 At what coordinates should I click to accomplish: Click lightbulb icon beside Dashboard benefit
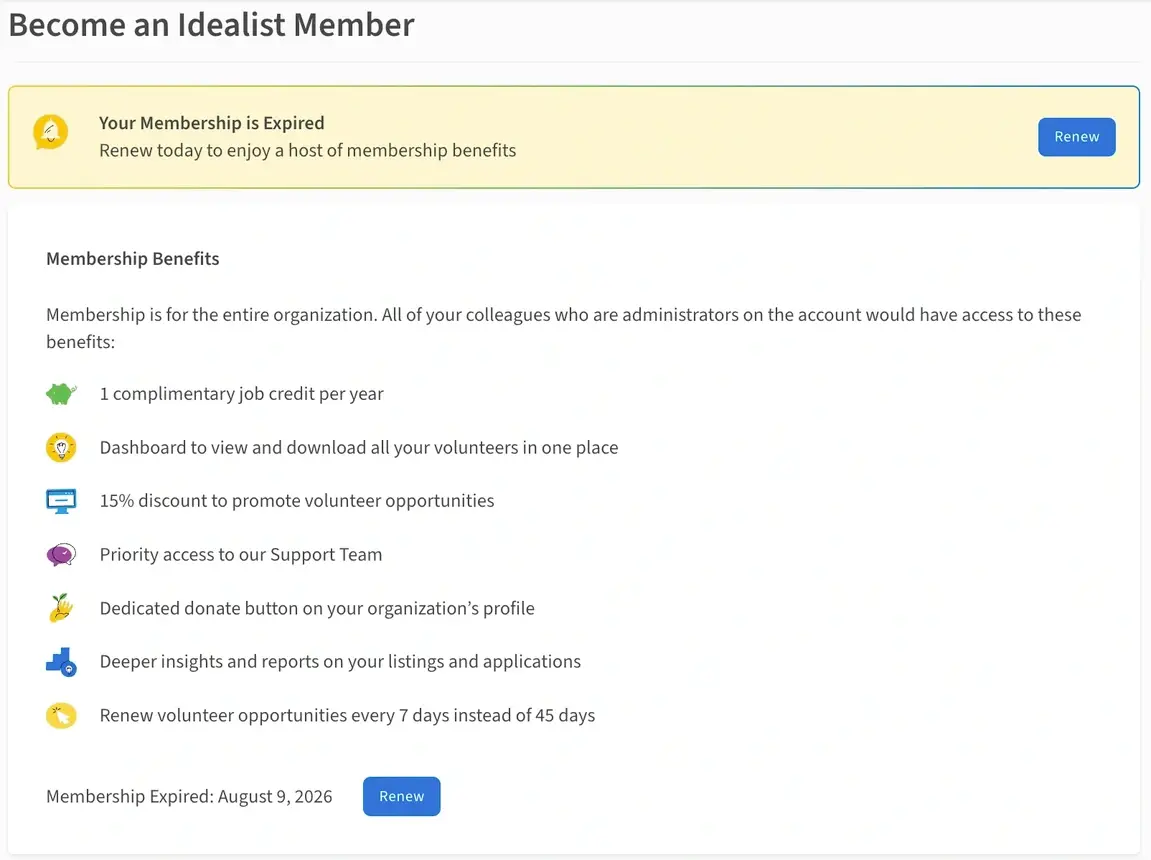coord(61,448)
